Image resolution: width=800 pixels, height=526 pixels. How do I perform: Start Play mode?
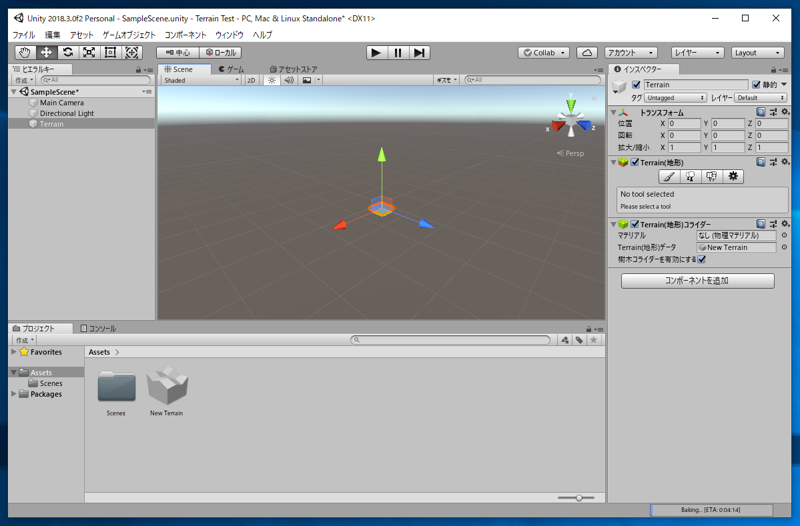pyautogui.click(x=377, y=53)
